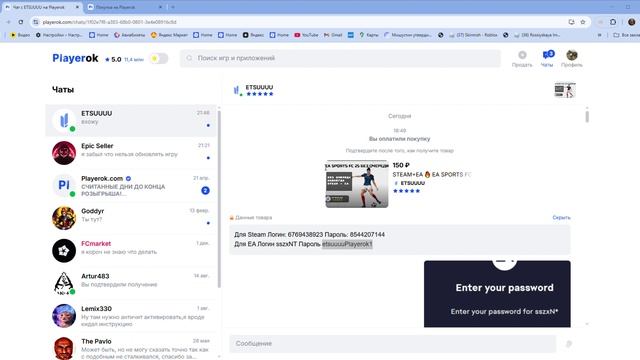
Task: Open the Gmail bookmark
Action: [333, 35]
